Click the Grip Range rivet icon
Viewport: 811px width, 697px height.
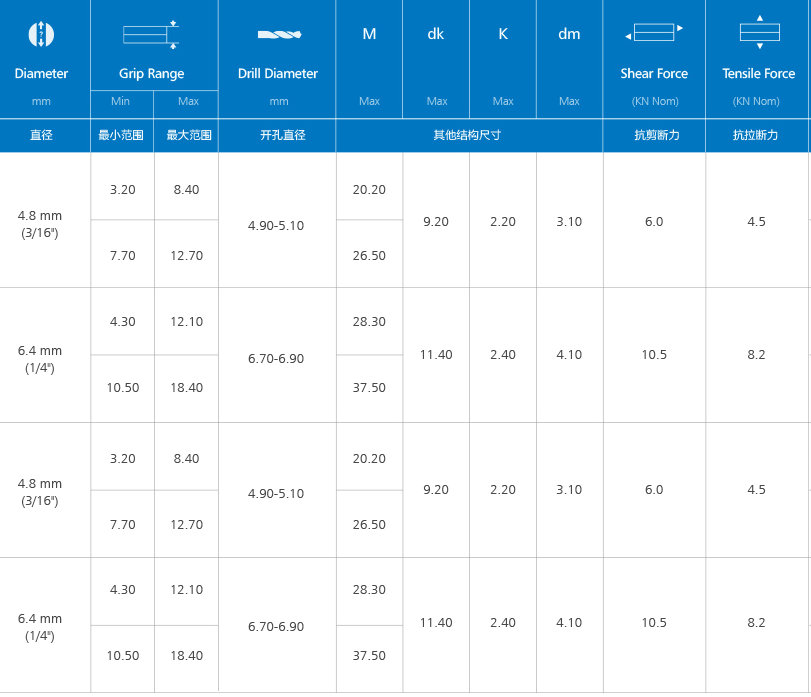pyautogui.click(x=151, y=34)
